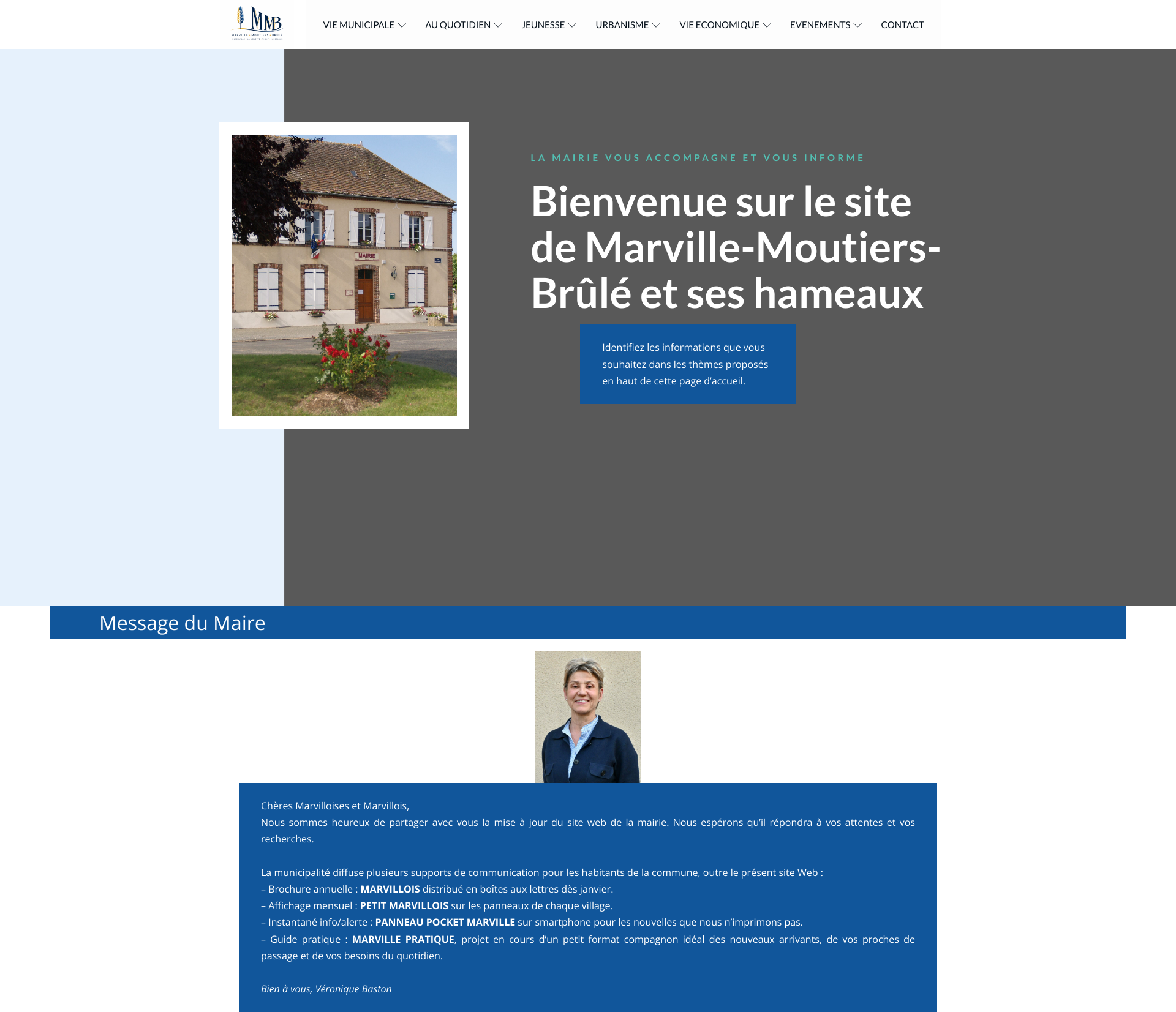Screen dimensions: 1176x1012
Task: Click the 'Identifiez les informations' blue box
Action: pos(688,364)
